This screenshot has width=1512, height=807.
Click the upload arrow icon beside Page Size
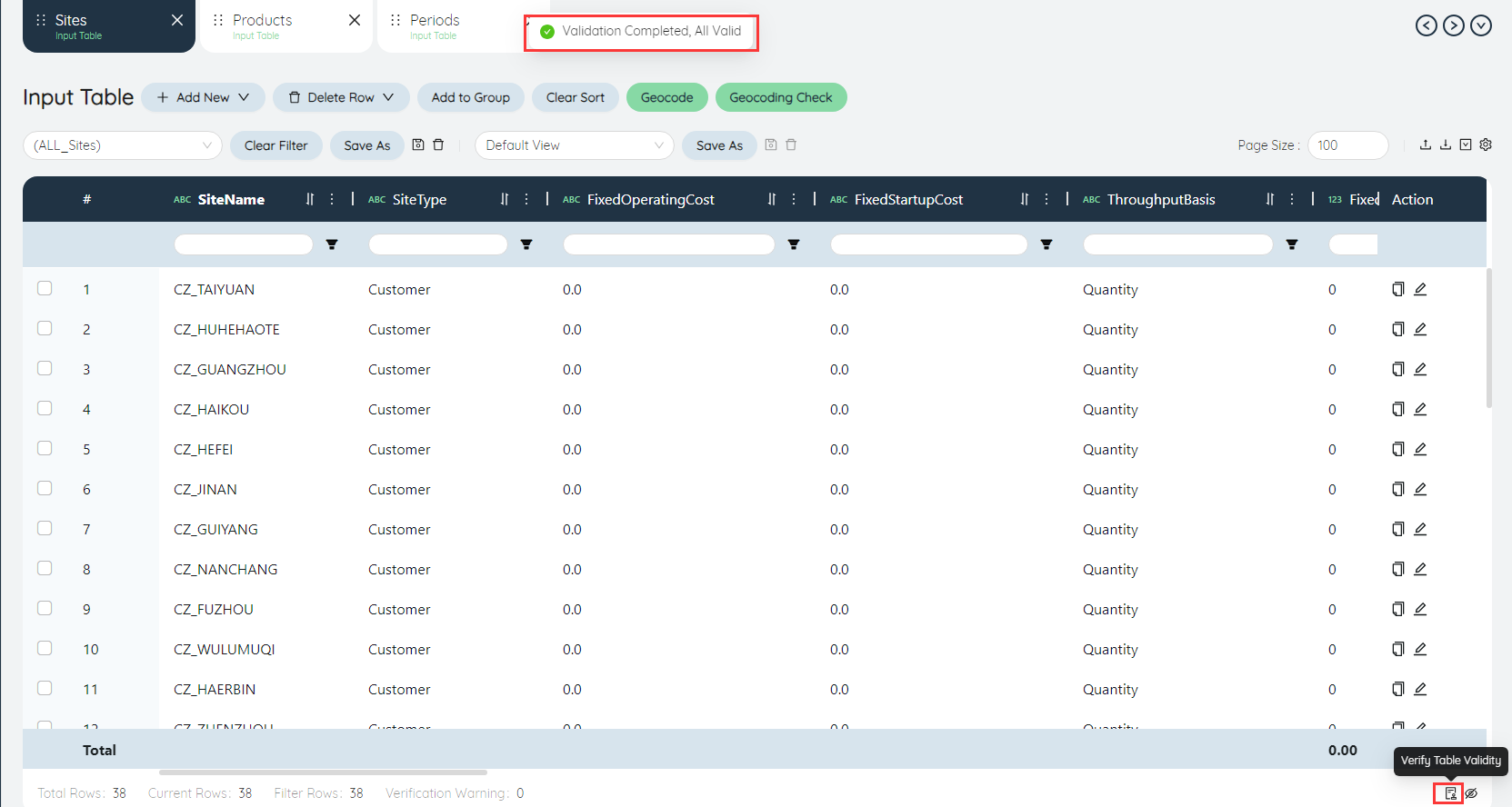coord(1426,144)
